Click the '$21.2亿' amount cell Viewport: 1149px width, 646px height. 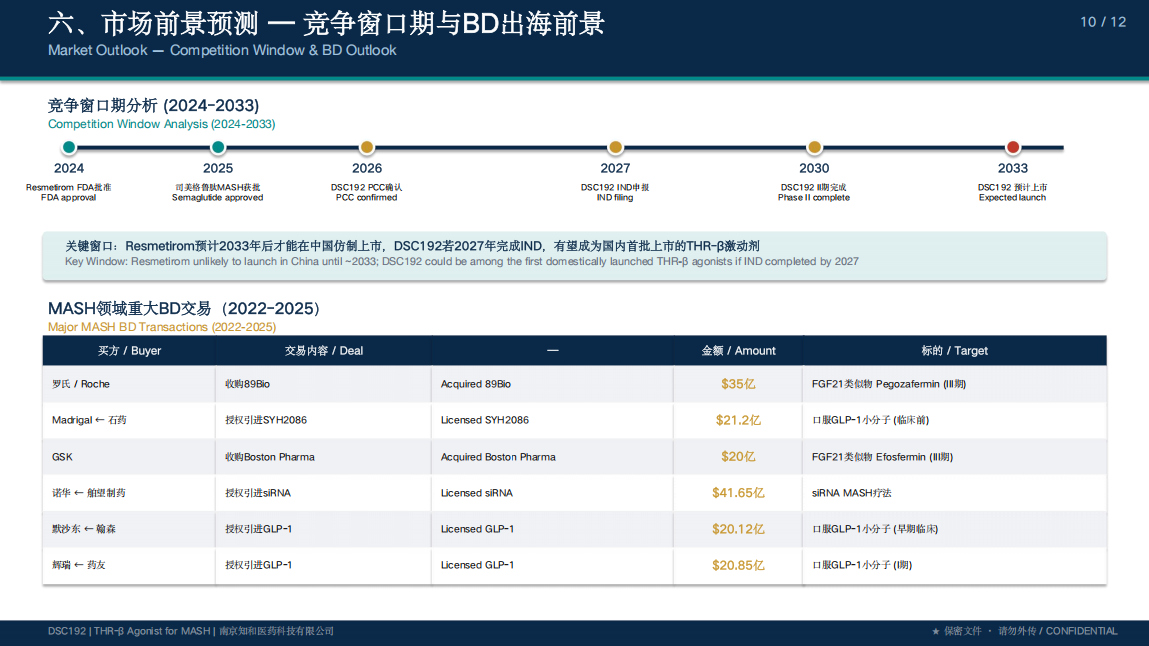point(738,420)
